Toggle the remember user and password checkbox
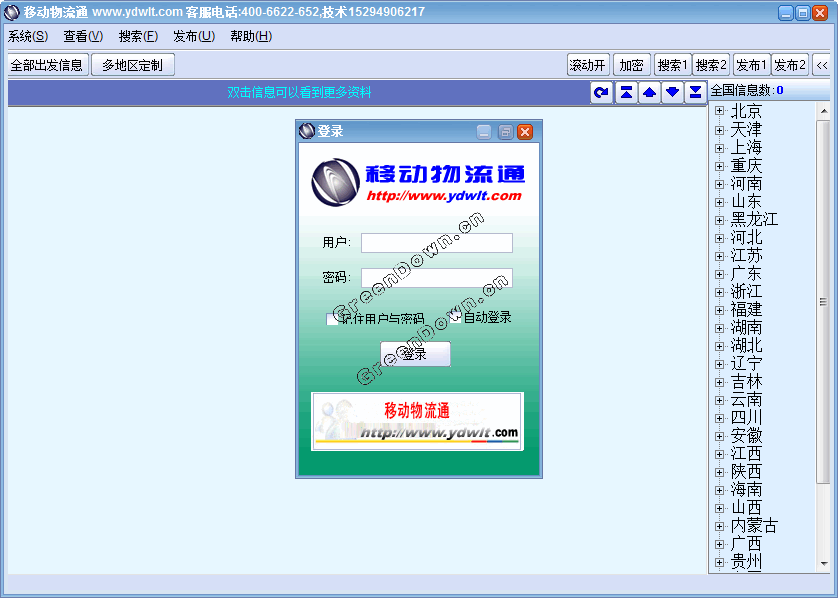This screenshot has width=838, height=598. [332, 319]
